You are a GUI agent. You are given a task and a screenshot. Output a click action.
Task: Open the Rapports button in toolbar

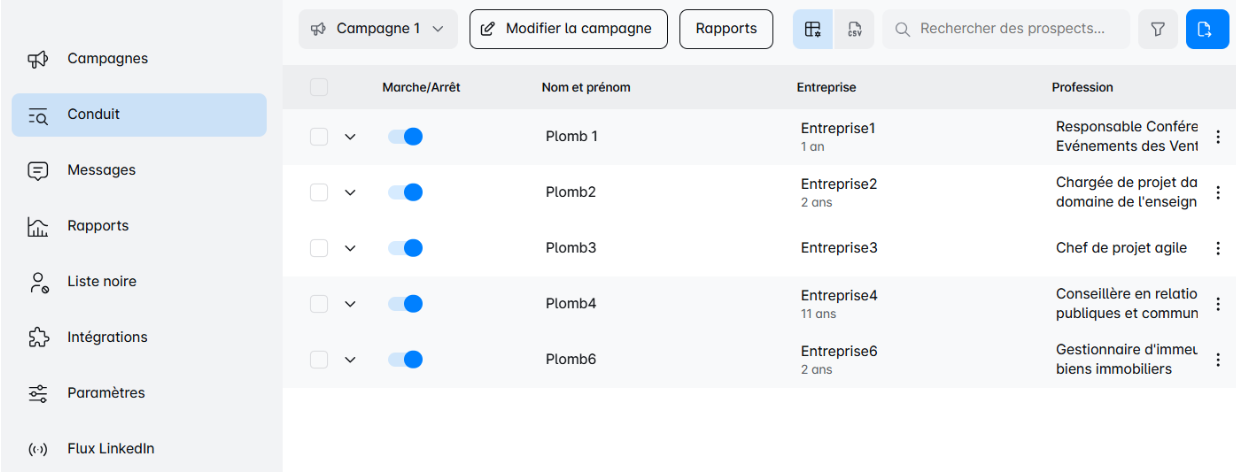726,29
